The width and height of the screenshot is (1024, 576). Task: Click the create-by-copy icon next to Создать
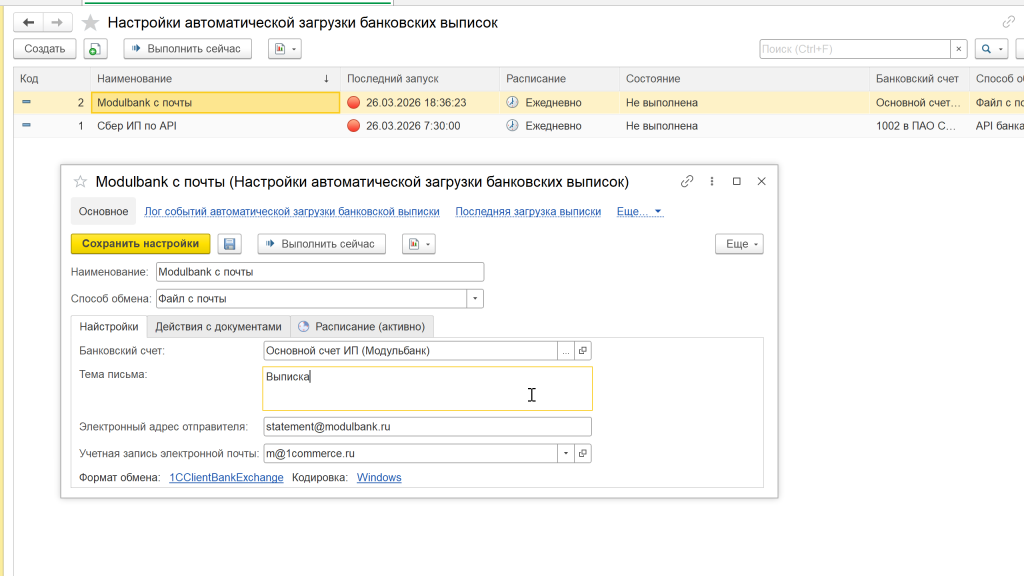pos(95,49)
